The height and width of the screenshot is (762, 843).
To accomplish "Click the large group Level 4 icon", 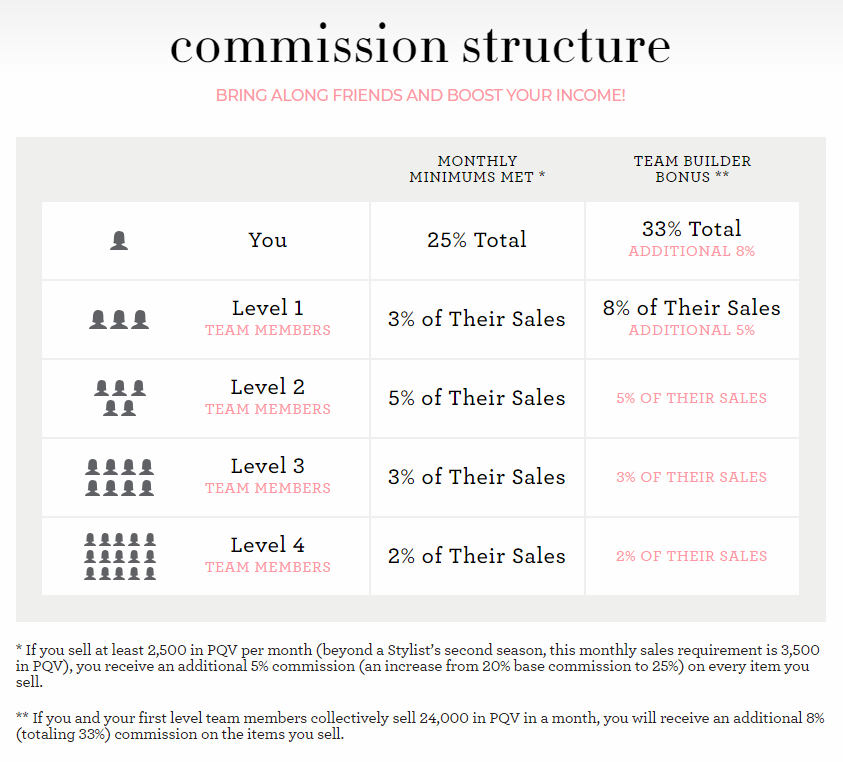I will (x=119, y=556).
